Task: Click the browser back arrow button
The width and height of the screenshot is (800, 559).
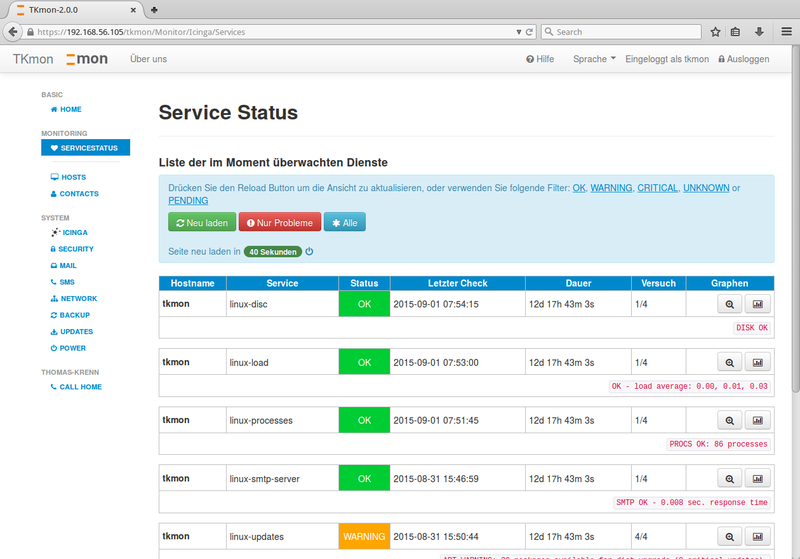Action: coord(13,32)
